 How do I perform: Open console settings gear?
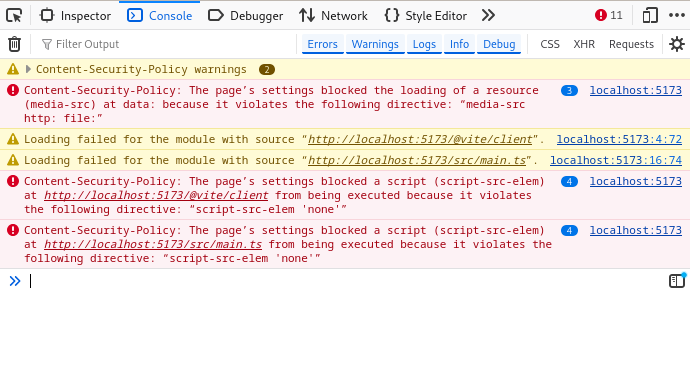(677, 44)
